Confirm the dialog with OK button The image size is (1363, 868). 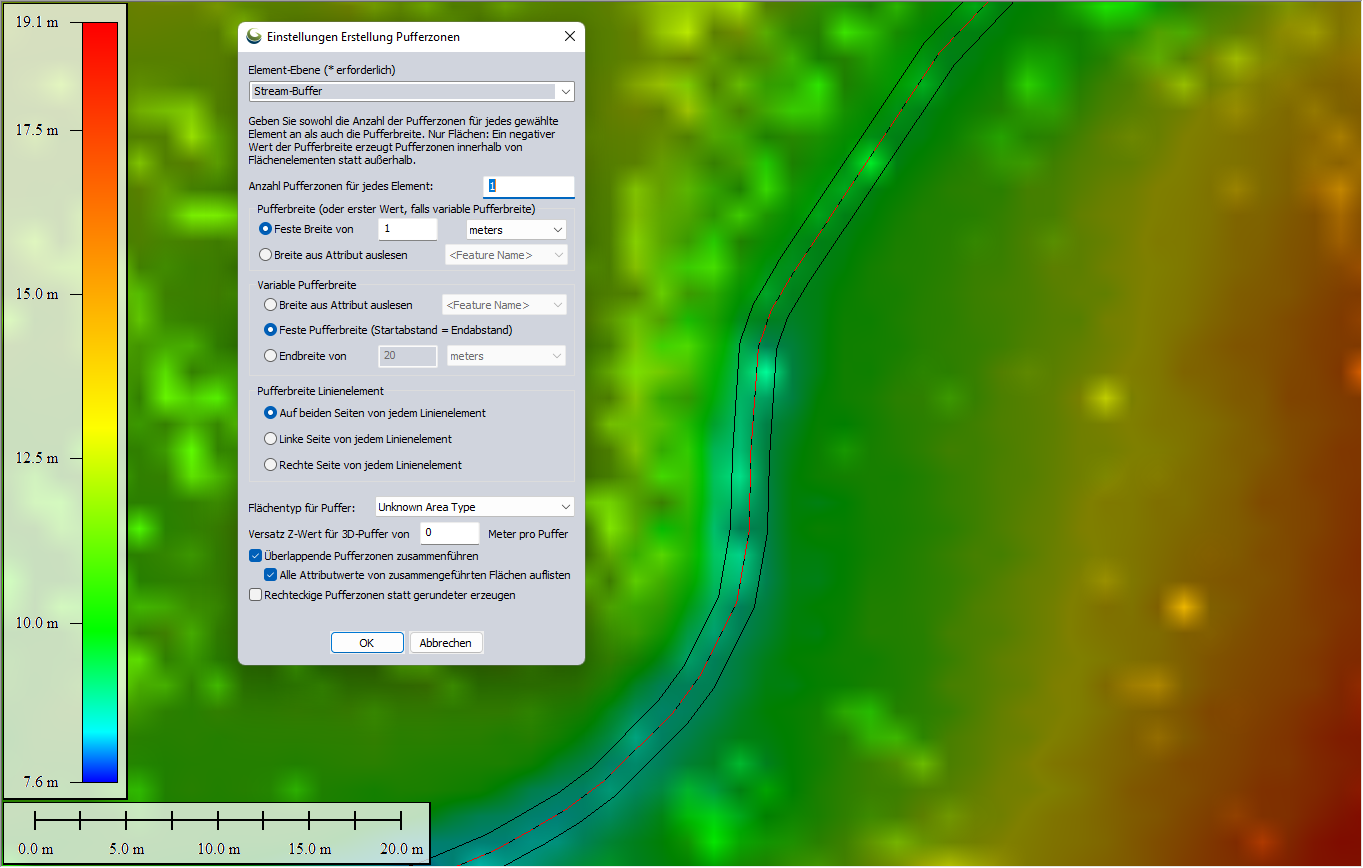(367, 643)
